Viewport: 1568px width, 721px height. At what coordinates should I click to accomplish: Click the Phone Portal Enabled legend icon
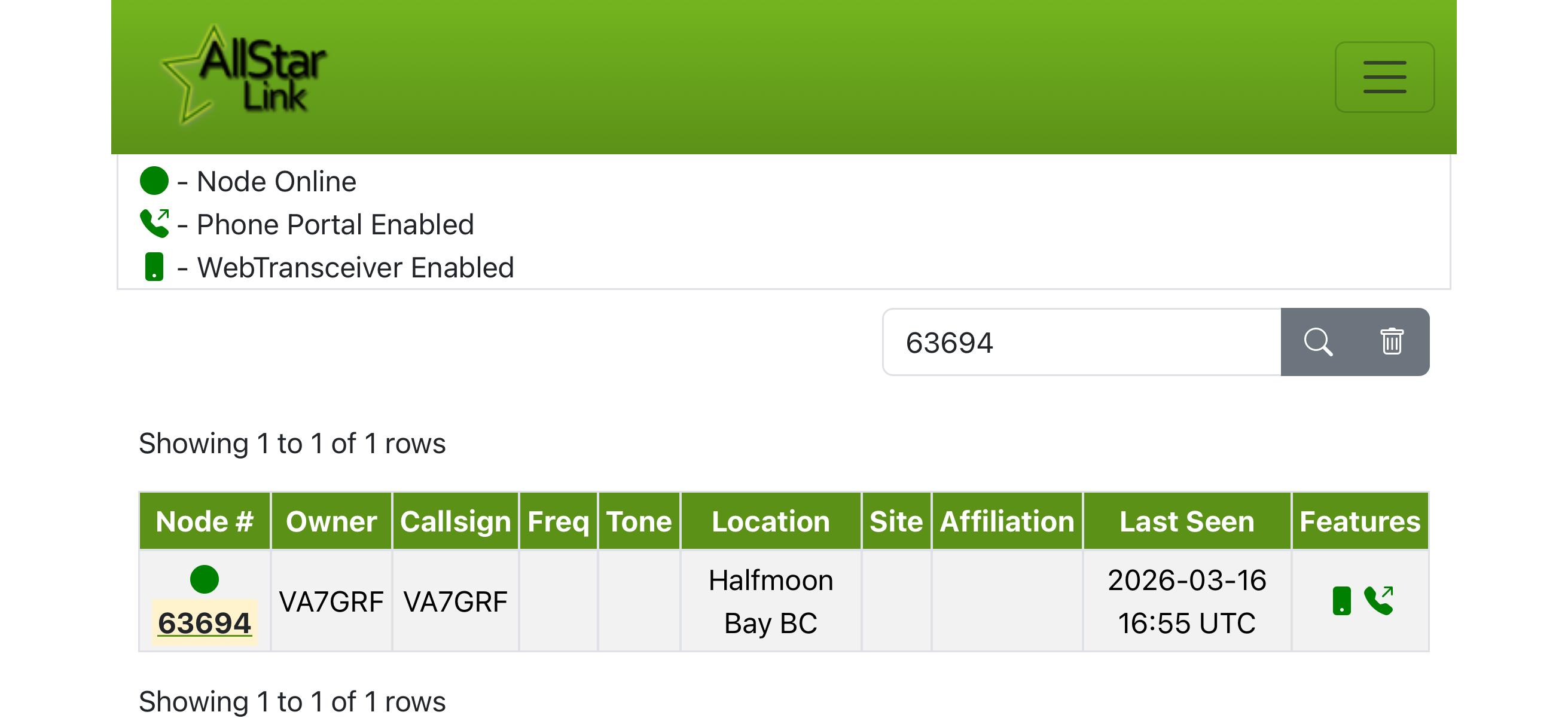click(x=154, y=224)
